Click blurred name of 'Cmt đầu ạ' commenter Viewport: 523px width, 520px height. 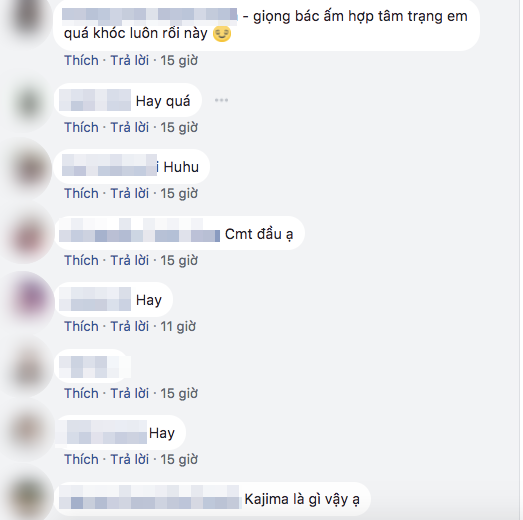[x=139, y=230]
